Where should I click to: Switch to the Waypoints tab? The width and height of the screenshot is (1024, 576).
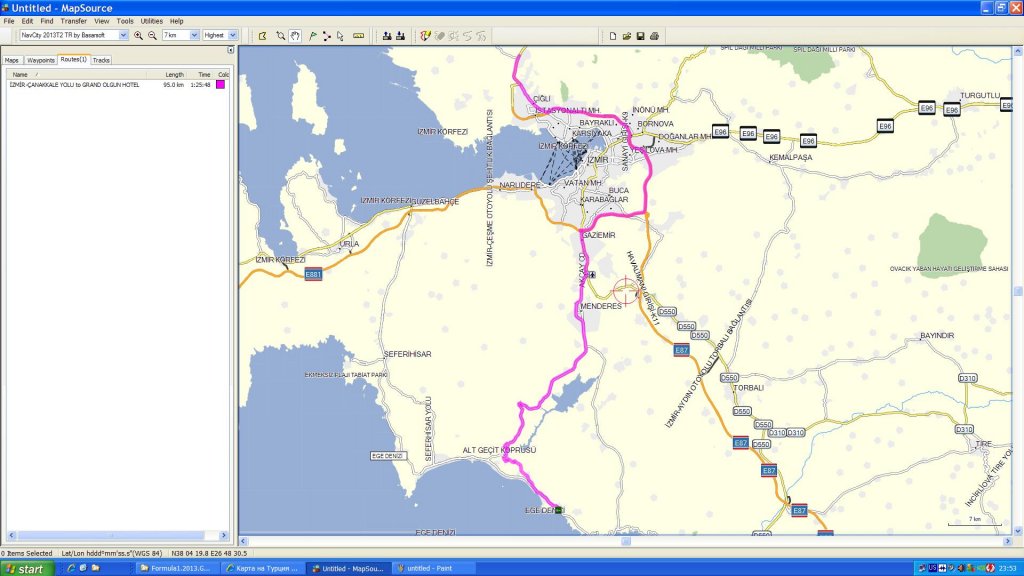click(x=40, y=60)
